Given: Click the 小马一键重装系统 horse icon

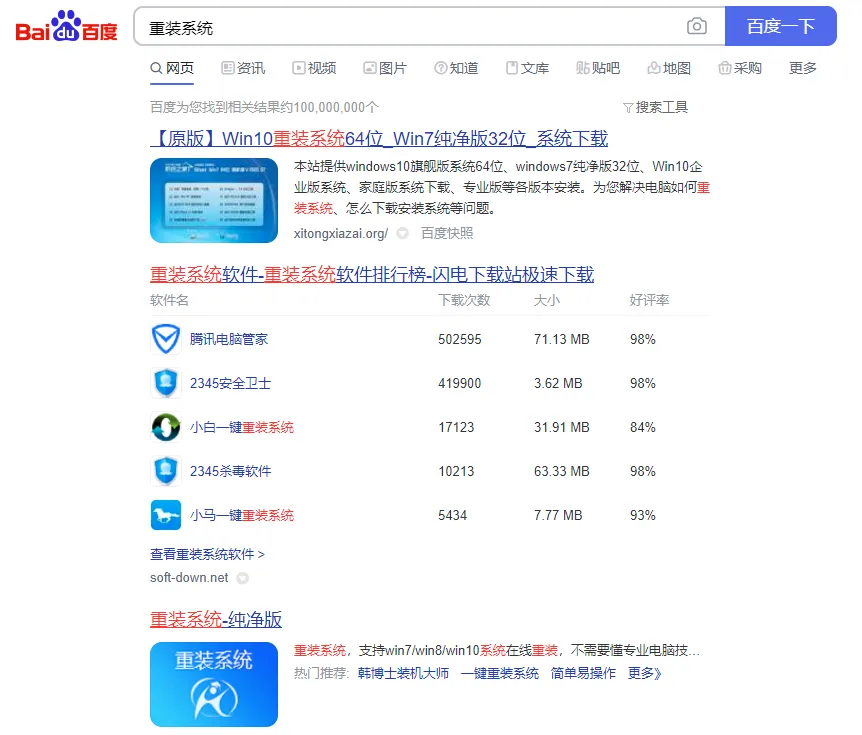Looking at the screenshot, I should click(x=165, y=515).
